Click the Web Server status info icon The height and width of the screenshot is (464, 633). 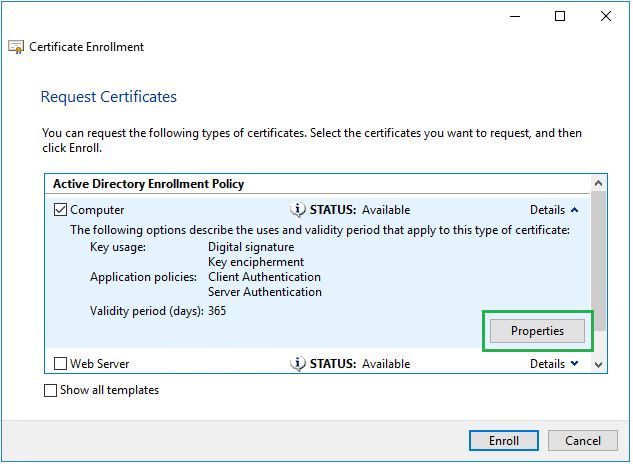point(298,364)
